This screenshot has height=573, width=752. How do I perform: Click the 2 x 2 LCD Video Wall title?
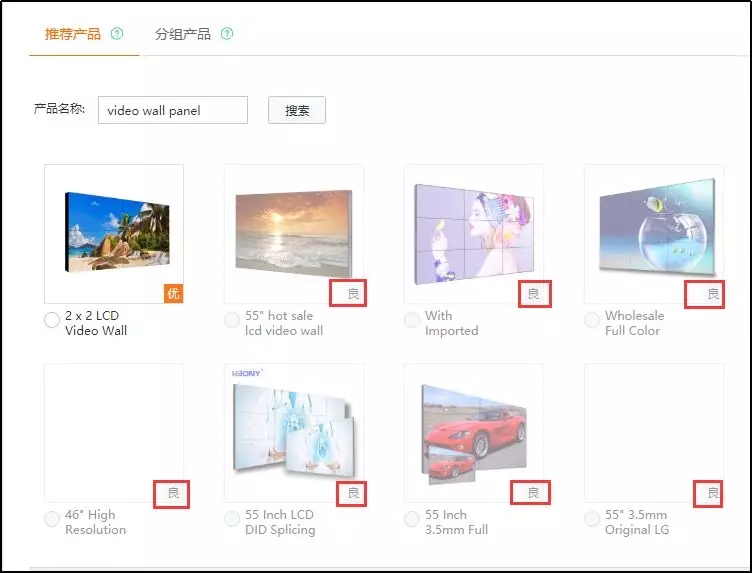96,323
